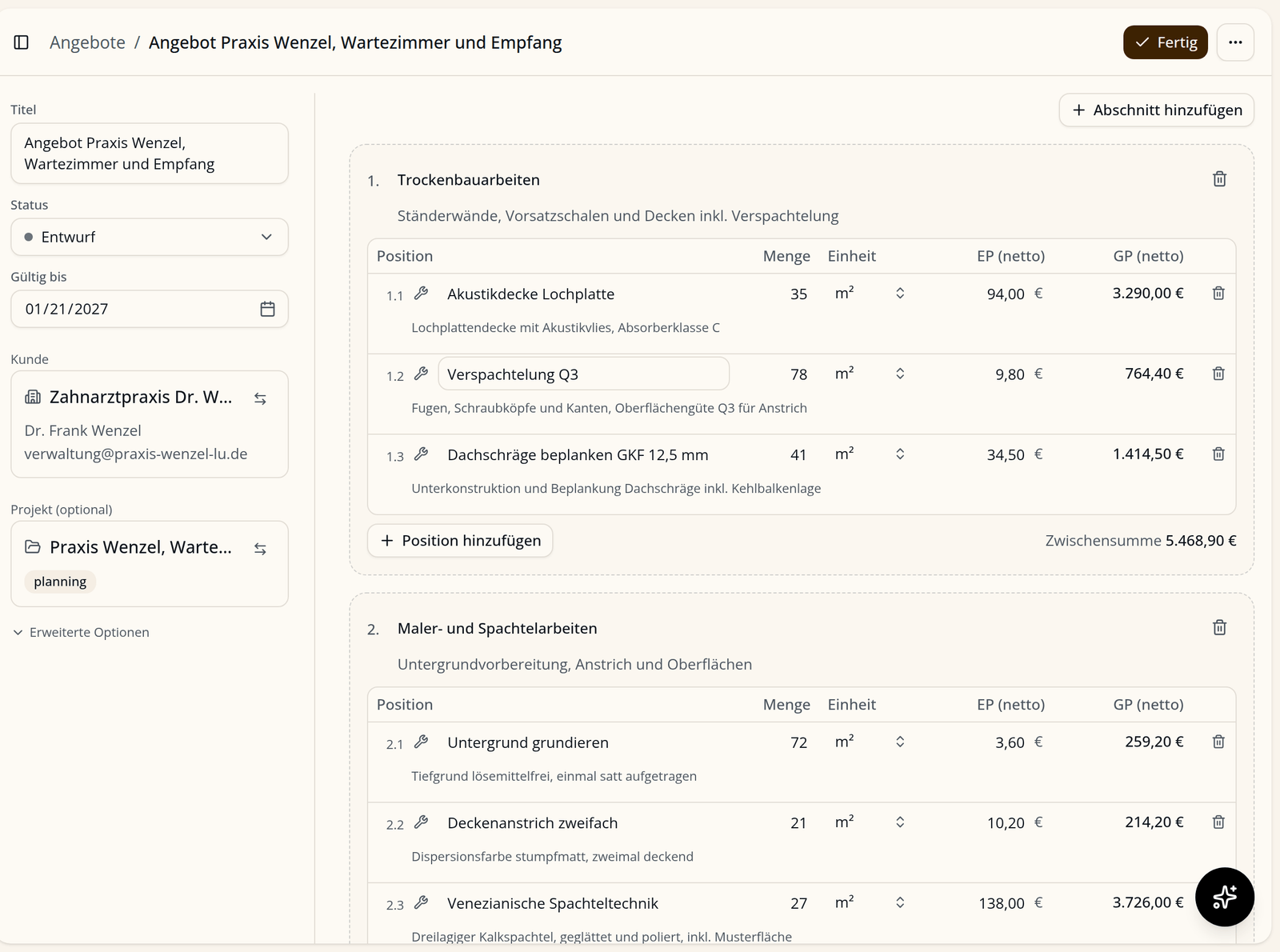Open unit selector for Deckenanstrich zweifach
Image resolution: width=1280 pixels, height=952 pixels.
tap(870, 822)
